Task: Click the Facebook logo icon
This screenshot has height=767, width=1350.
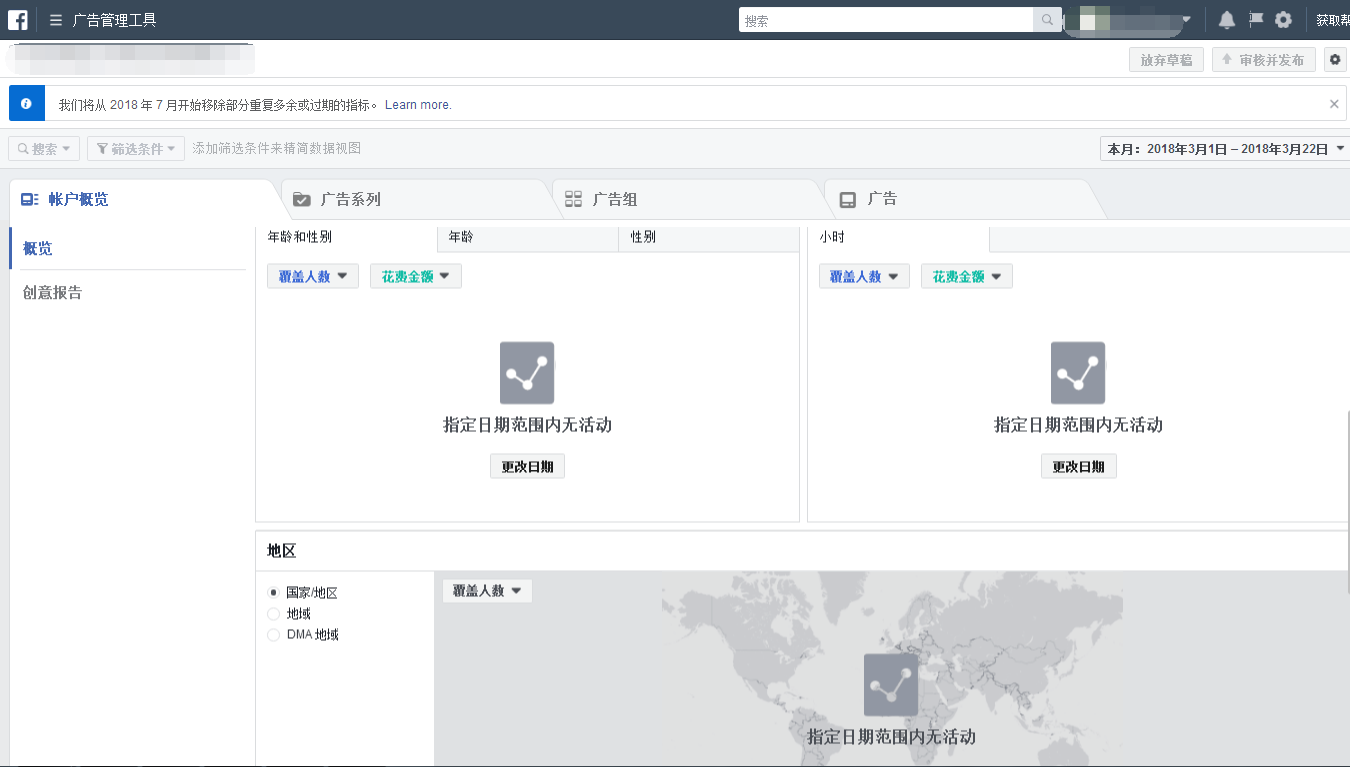Action: pos(17,18)
